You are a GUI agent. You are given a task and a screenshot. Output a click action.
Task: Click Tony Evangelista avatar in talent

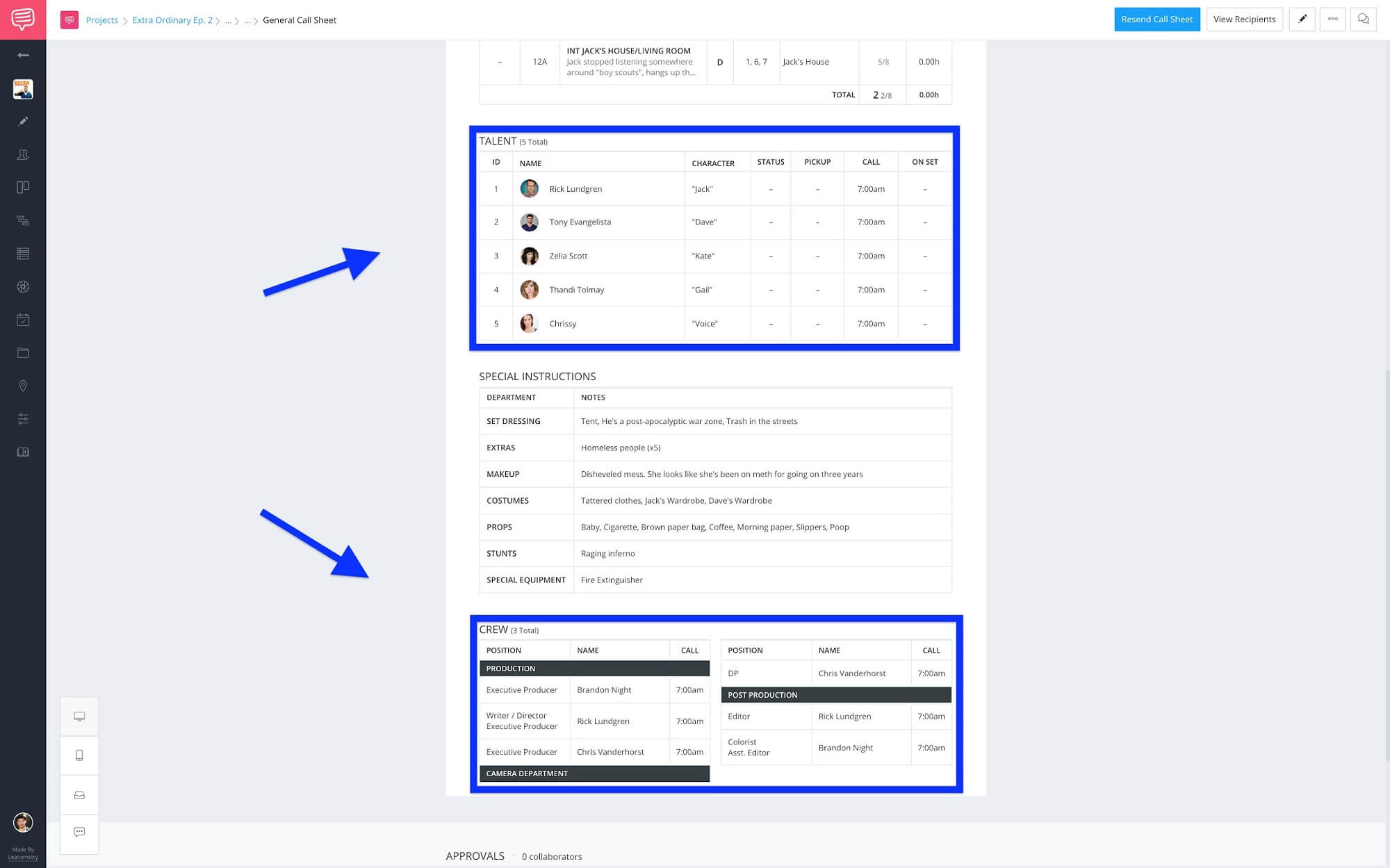[x=529, y=222]
